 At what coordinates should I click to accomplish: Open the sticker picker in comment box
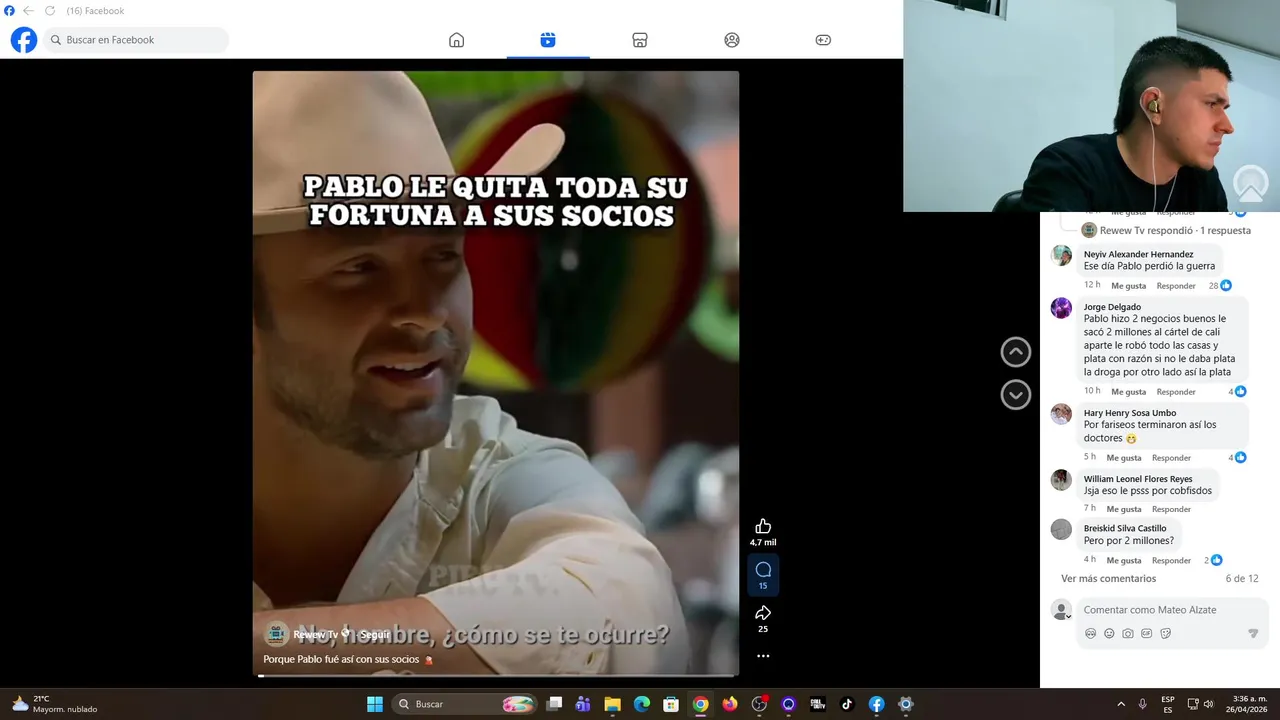1166,633
